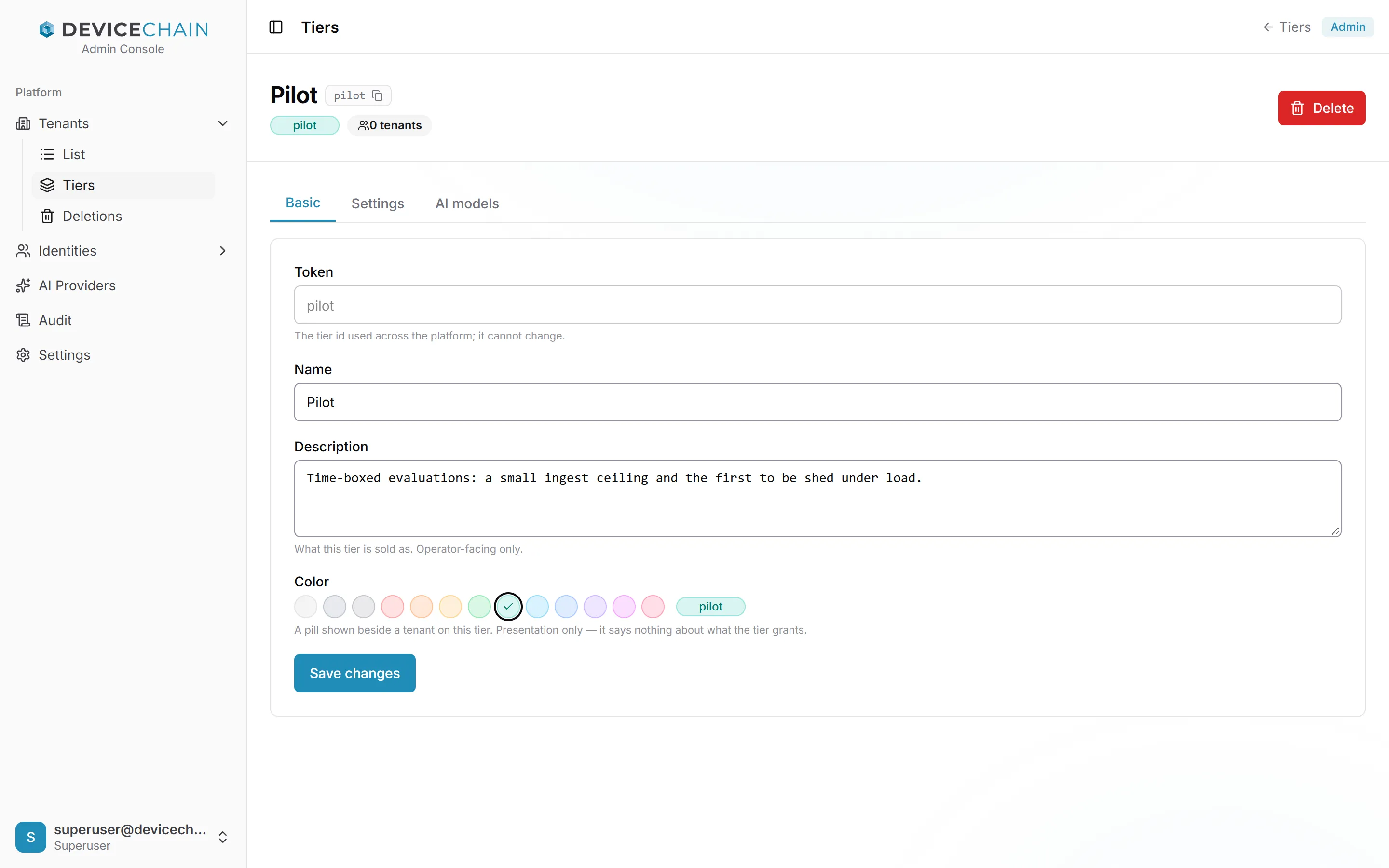
Task: Delete the Pilot tier
Action: coord(1321,108)
